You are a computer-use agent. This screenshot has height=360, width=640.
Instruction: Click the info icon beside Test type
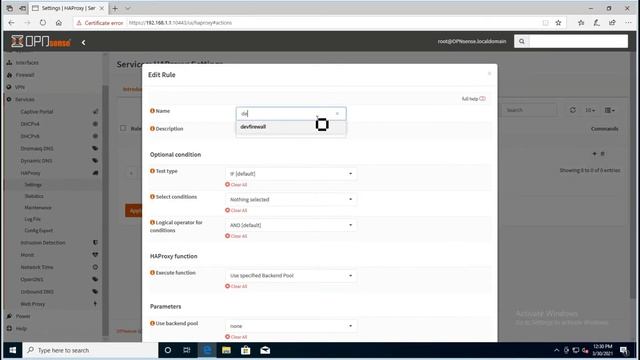point(152,171)
